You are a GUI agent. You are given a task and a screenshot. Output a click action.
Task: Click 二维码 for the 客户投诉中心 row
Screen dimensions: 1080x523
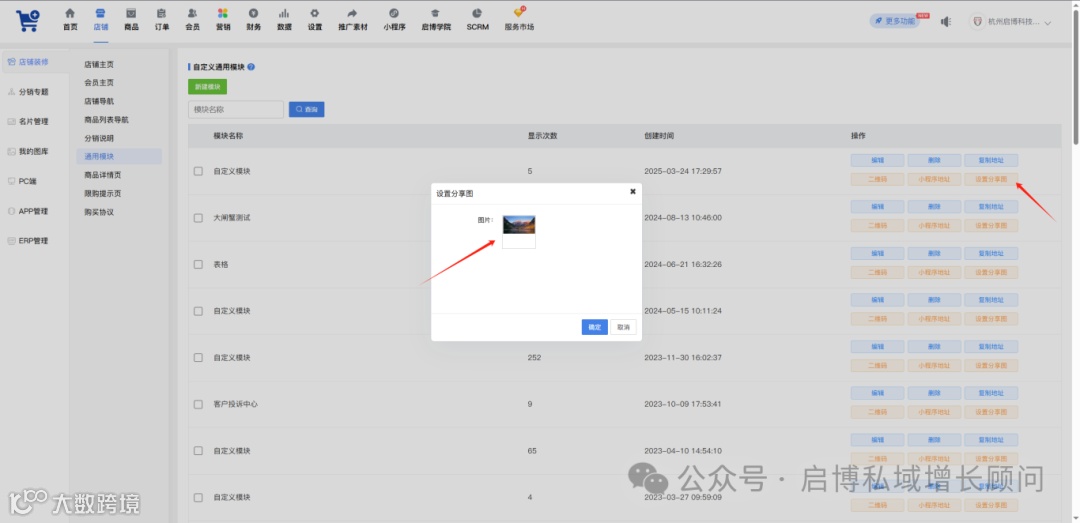[878, 412]
